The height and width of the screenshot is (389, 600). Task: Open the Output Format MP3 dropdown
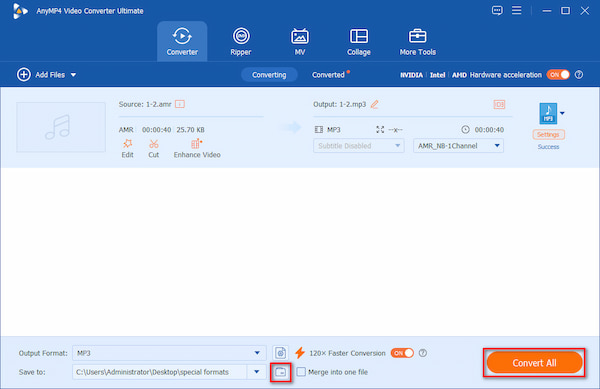point(169,353)
